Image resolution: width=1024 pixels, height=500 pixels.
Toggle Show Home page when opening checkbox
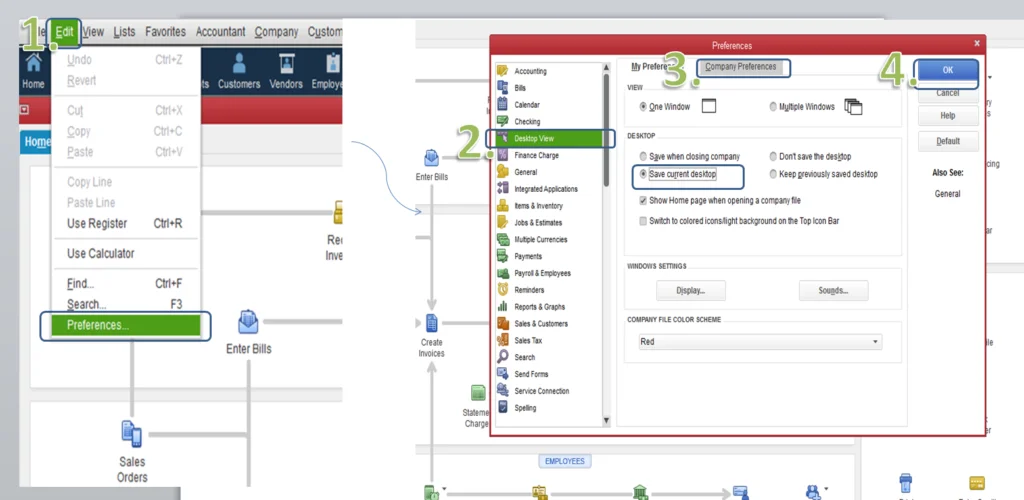(x=643, y=200)
